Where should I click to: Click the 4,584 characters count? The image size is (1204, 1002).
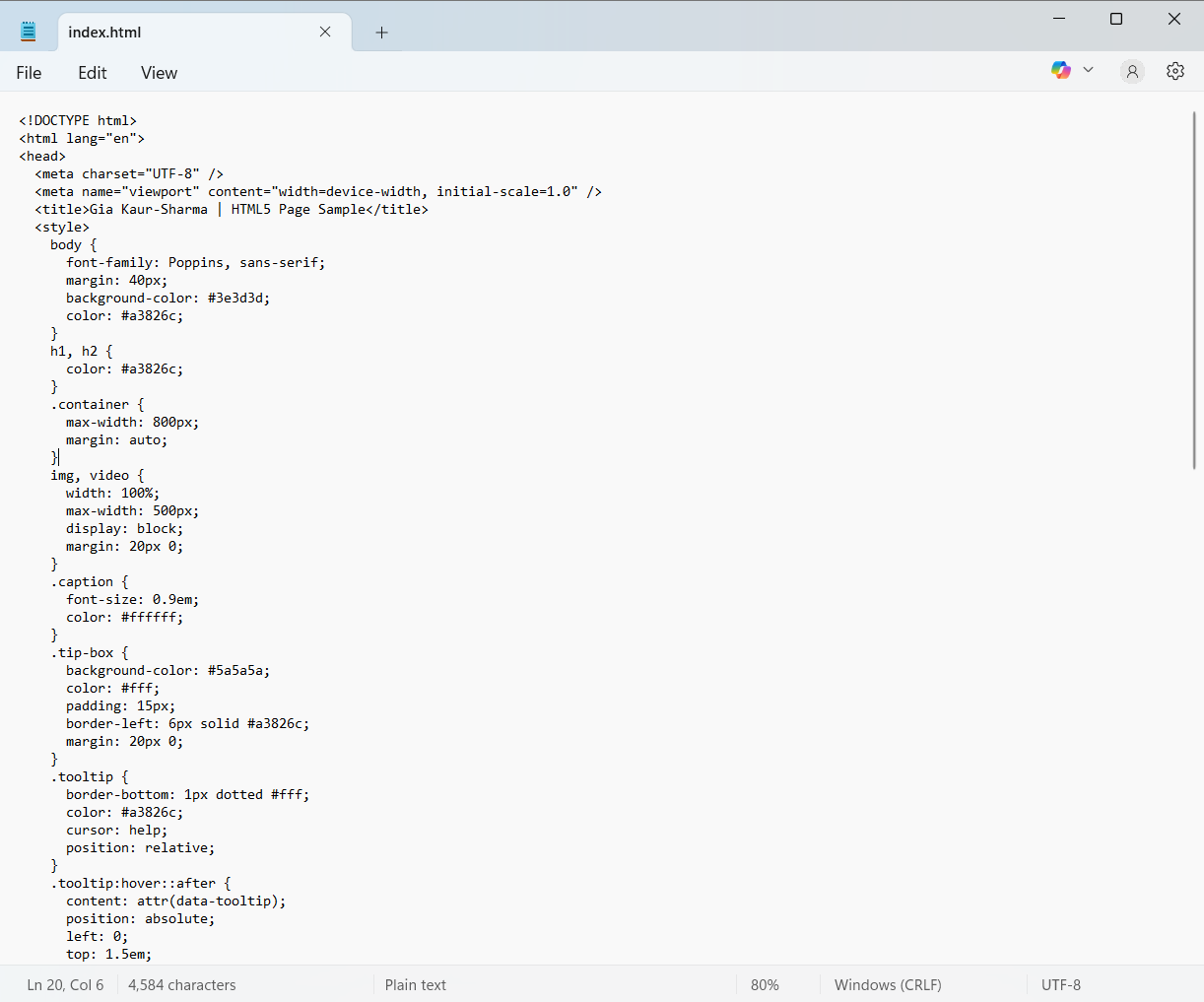[182, 984]
